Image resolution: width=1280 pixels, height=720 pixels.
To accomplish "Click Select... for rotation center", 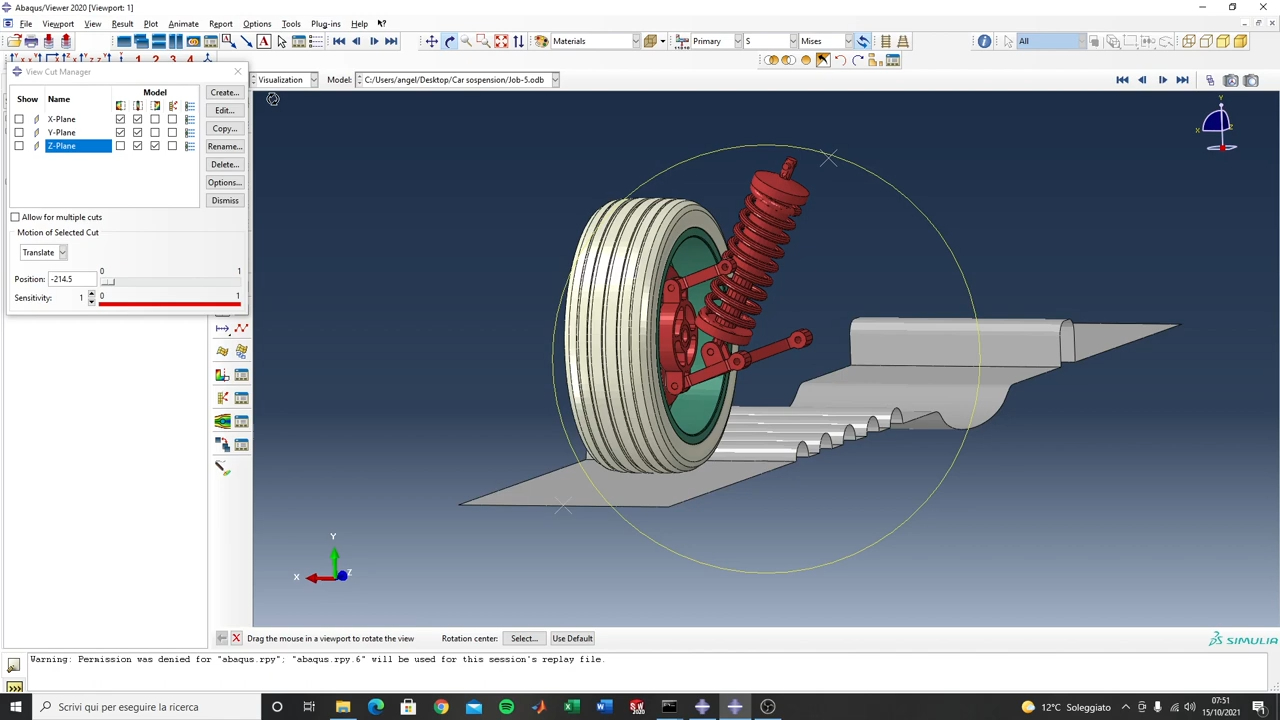I will tap(524, 638).
